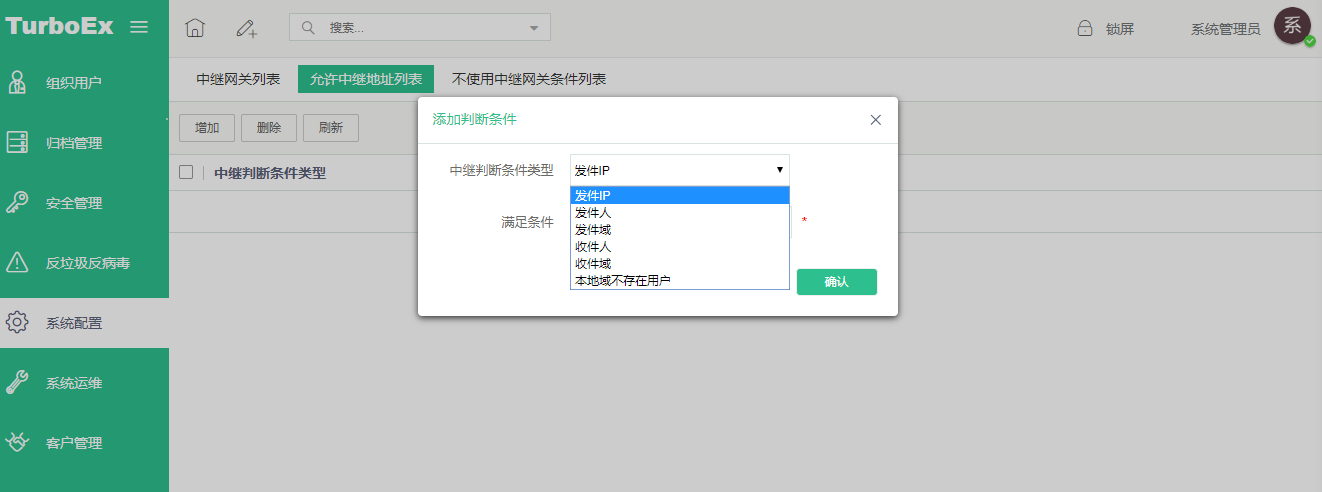Image resolution: width=1322 pixels, height=492 pixels.
Task: Switch to 不使用中继网关条件列表 tab
Action: (529, 79)
